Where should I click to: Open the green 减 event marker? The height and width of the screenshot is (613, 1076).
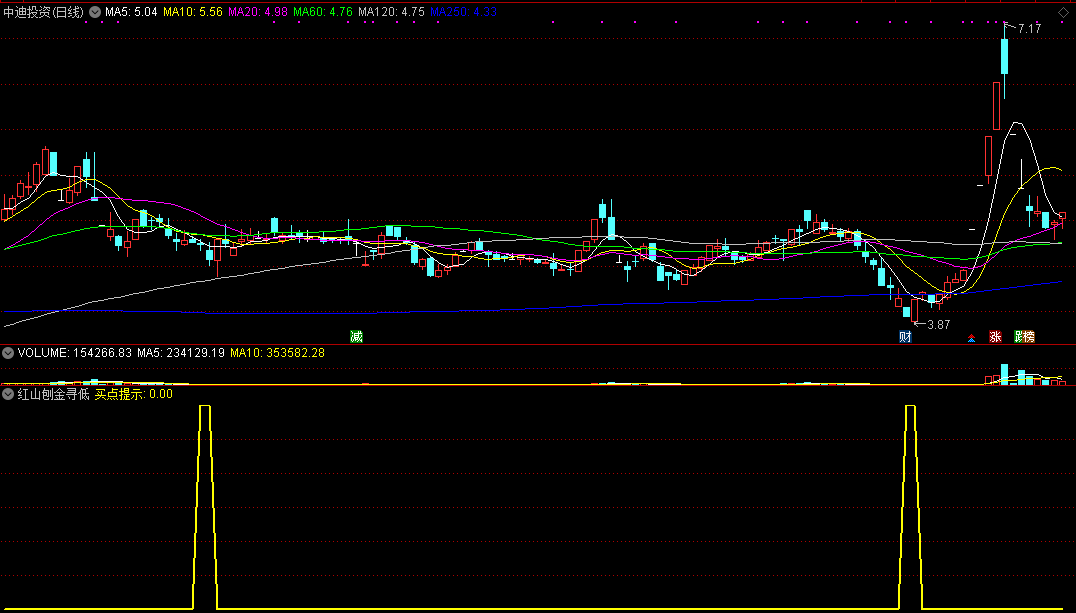tap(355, 336)
